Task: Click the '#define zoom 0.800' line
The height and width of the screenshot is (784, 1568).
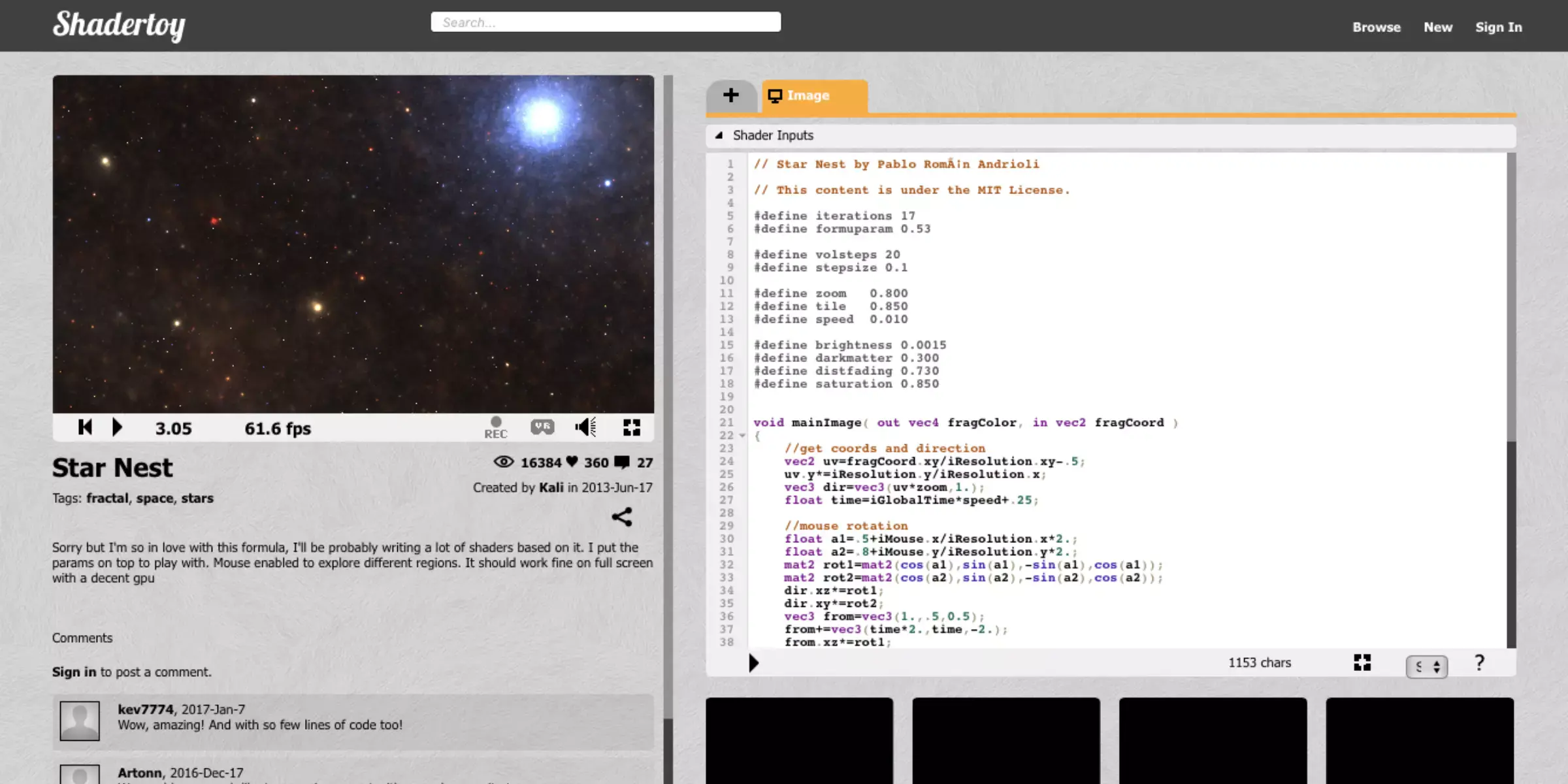Action: point(830,293)
